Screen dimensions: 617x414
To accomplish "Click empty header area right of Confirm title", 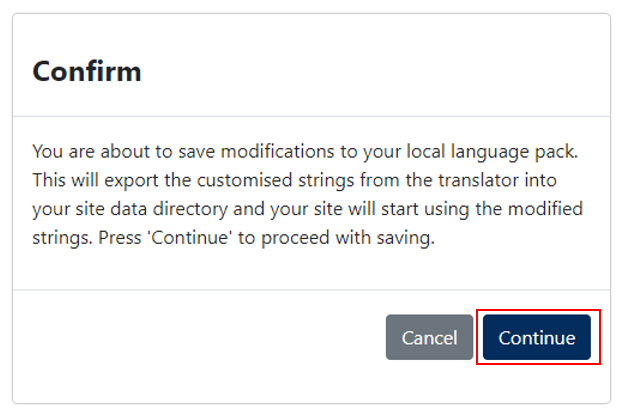I will click(x=374, y=71).
